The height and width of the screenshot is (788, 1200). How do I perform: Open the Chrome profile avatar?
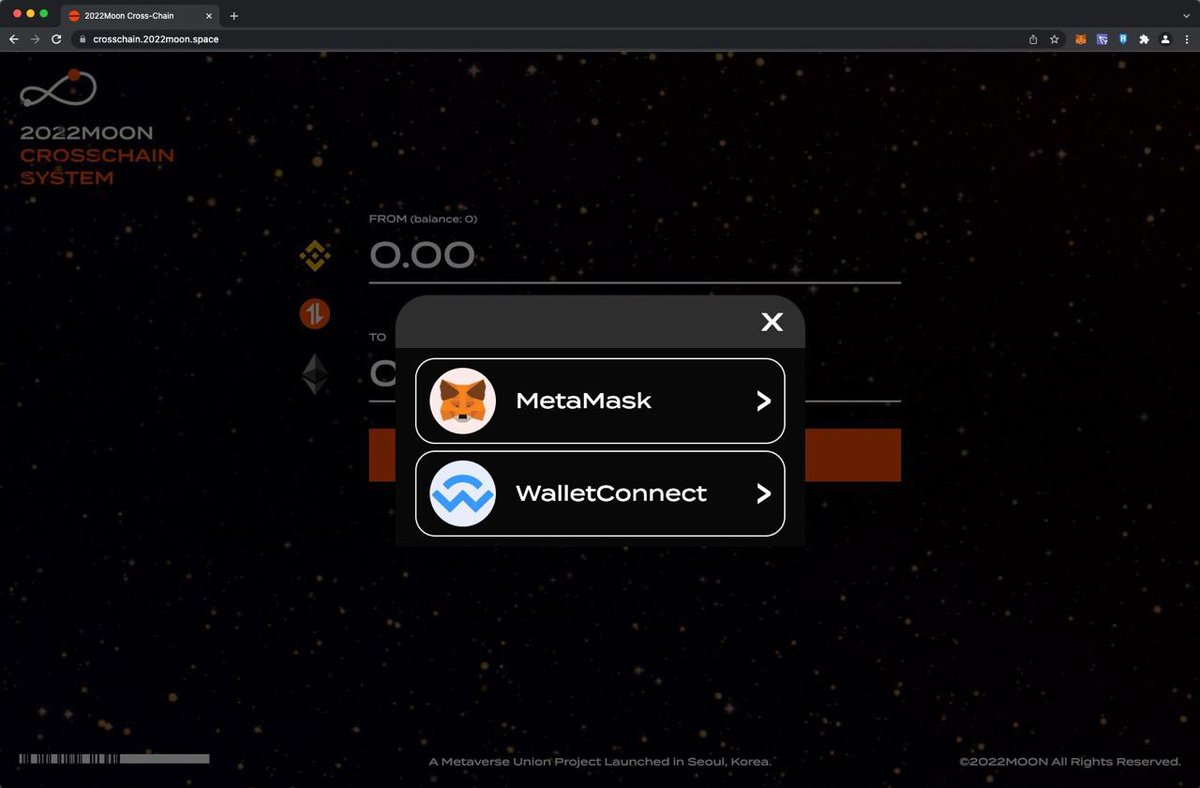(1165, 39)
